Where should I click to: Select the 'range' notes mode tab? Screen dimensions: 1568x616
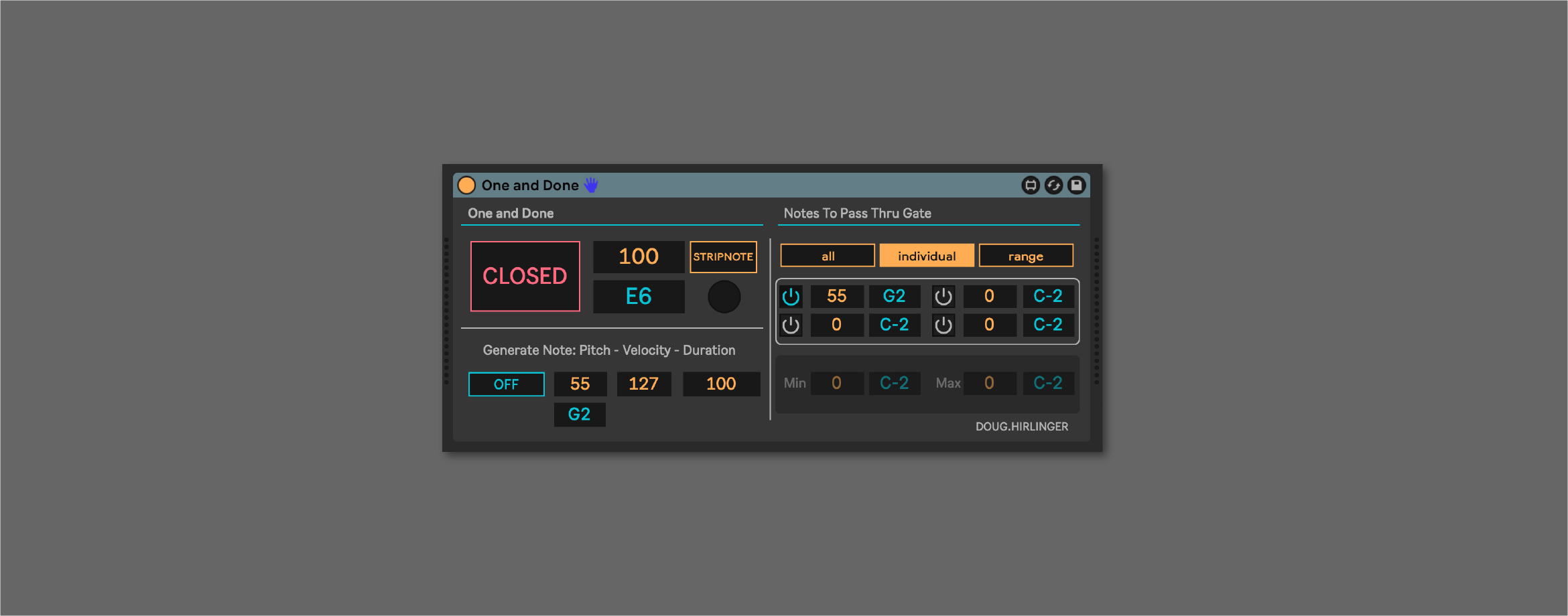(x=1026, y=256)
